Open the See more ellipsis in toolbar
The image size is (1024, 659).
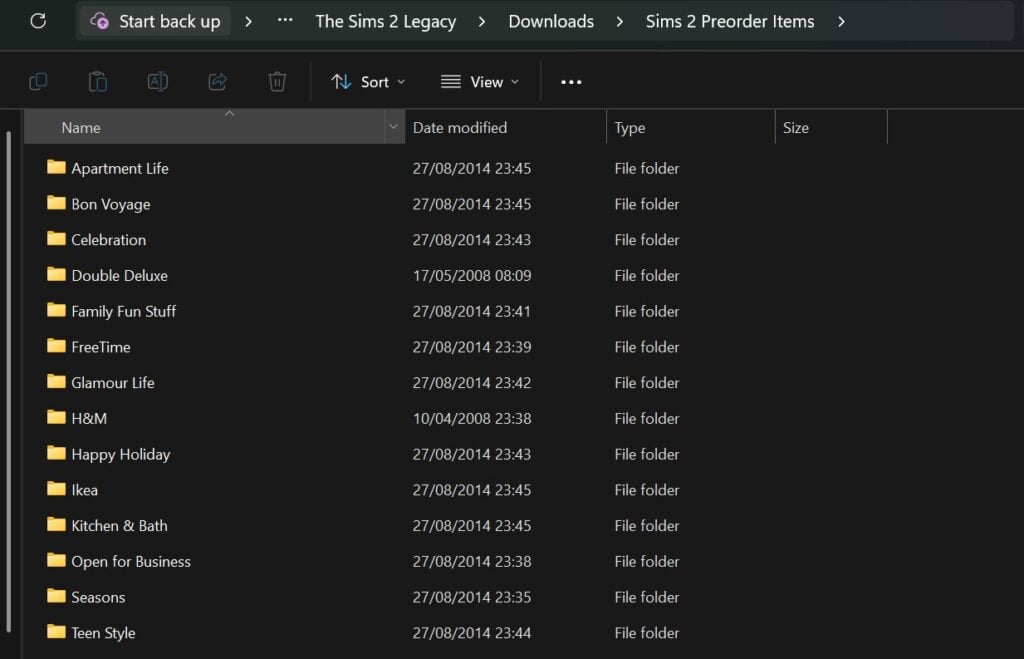tap(571, 82)
